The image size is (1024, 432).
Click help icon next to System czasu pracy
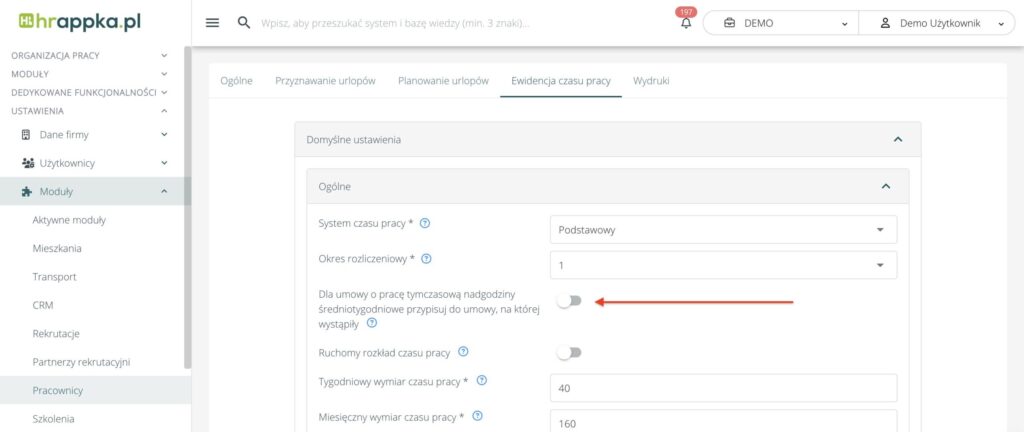point(425,223)
